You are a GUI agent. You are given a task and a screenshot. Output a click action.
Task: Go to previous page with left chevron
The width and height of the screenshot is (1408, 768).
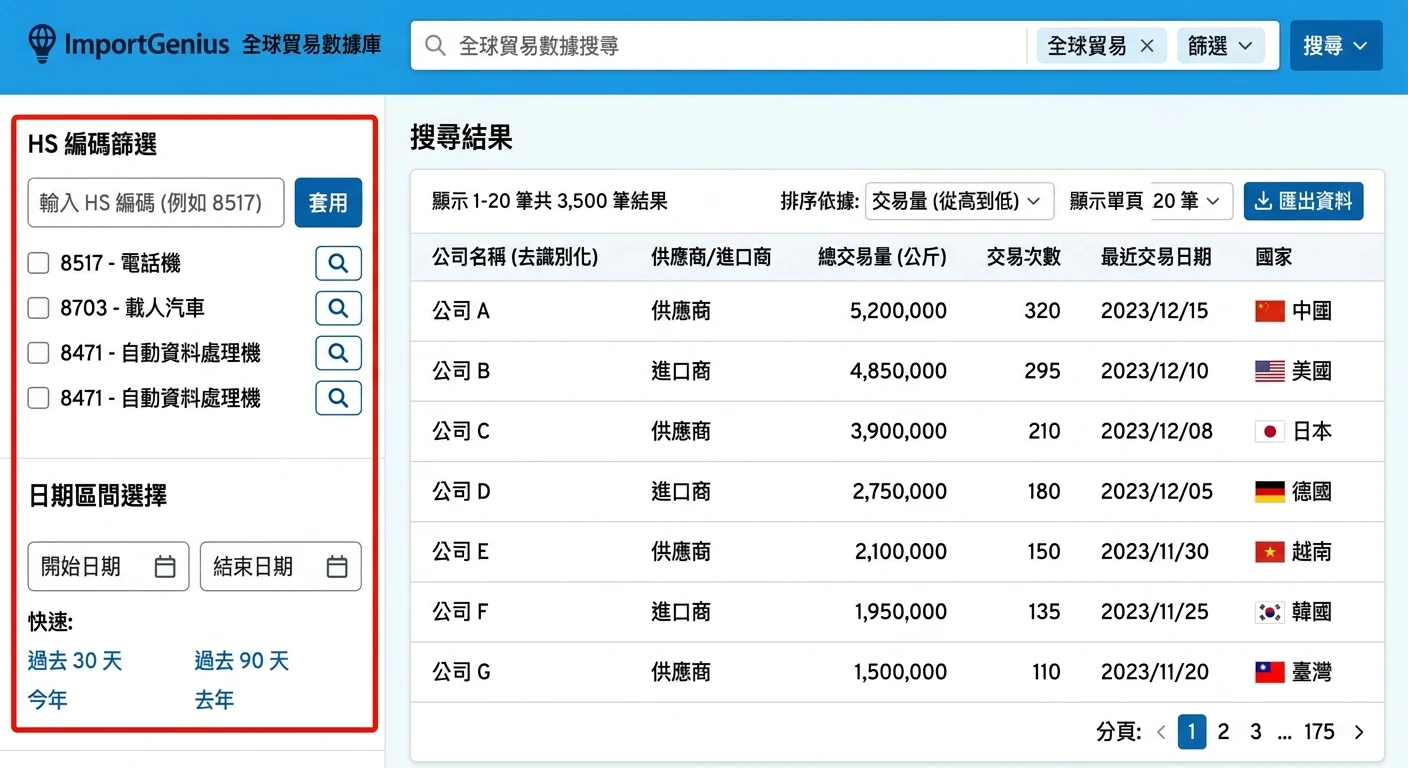(x=1161, y=732)
